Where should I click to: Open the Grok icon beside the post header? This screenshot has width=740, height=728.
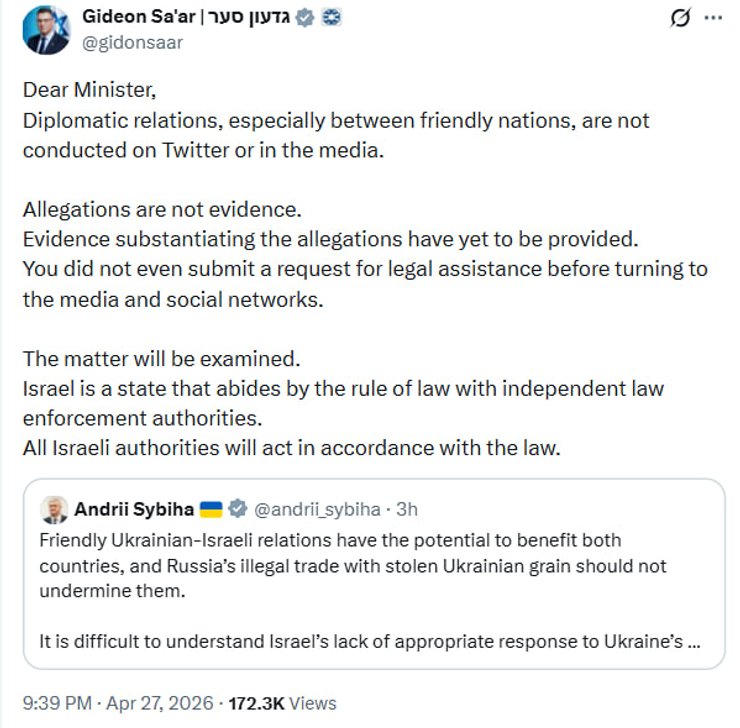(x=681, y=19)
